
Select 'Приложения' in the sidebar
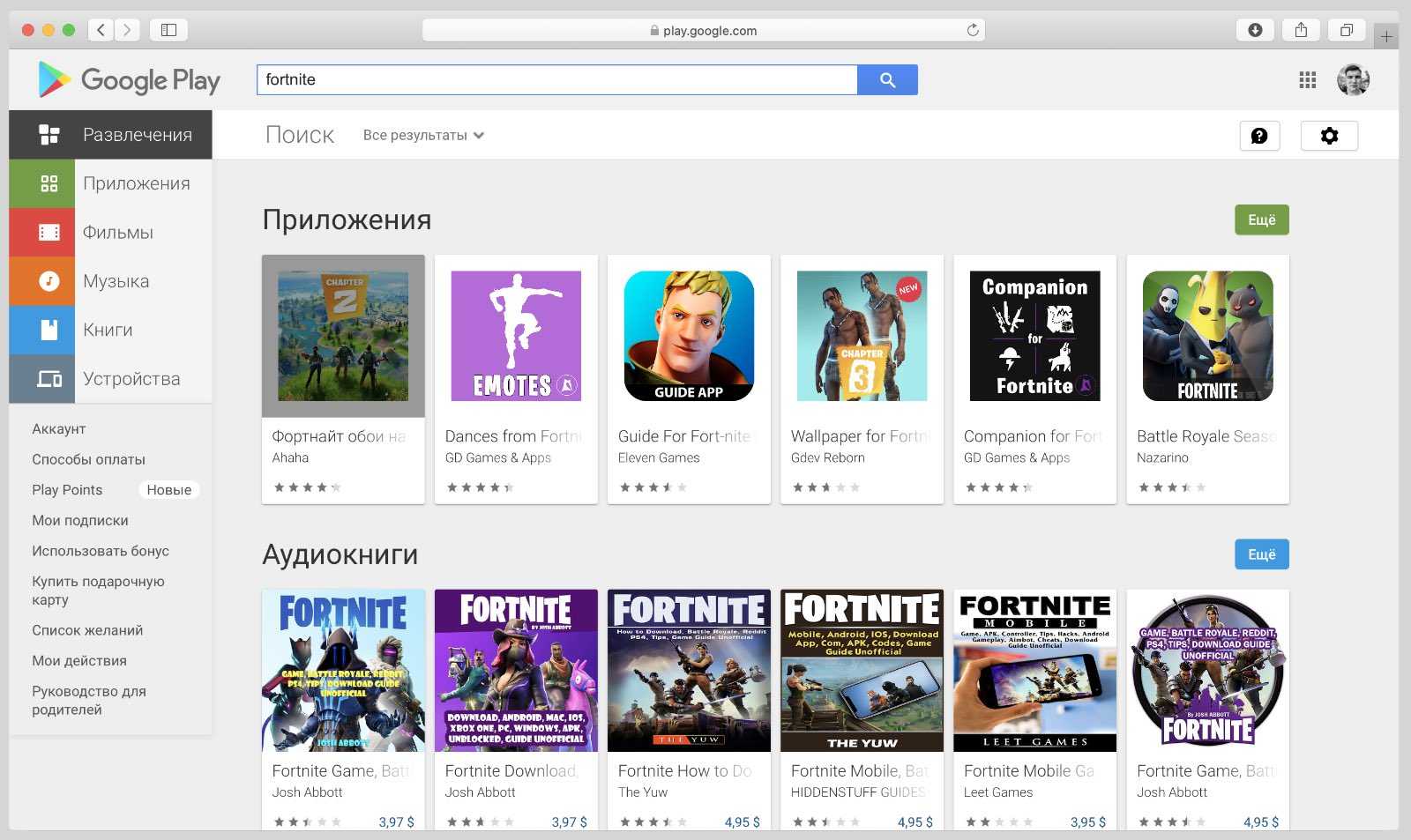point(136,183)
